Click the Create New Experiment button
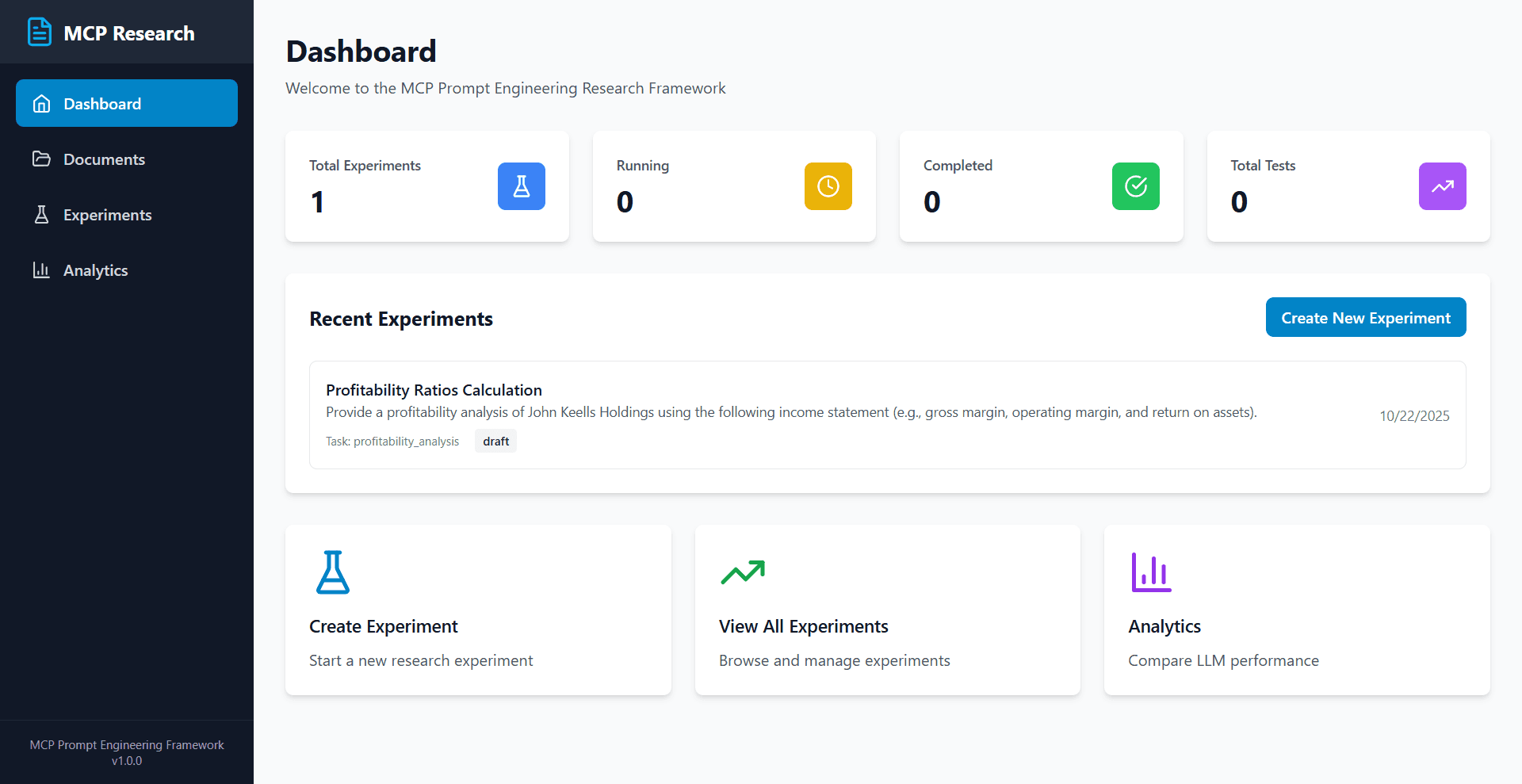 1365,317
